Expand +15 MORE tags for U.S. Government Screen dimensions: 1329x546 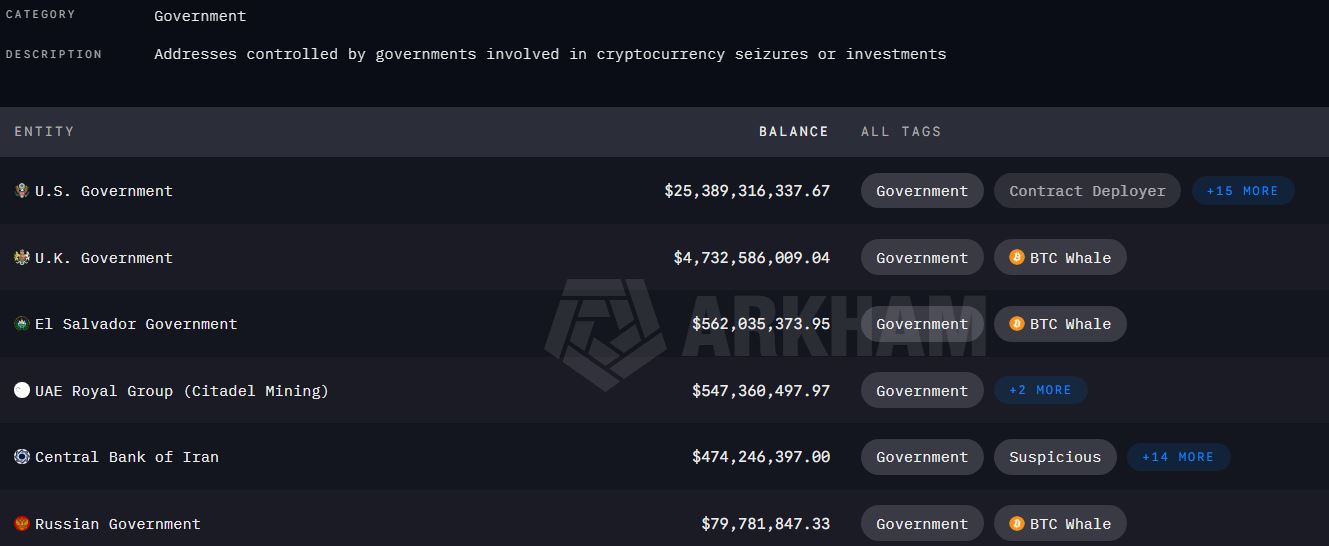pos(1243,190)
